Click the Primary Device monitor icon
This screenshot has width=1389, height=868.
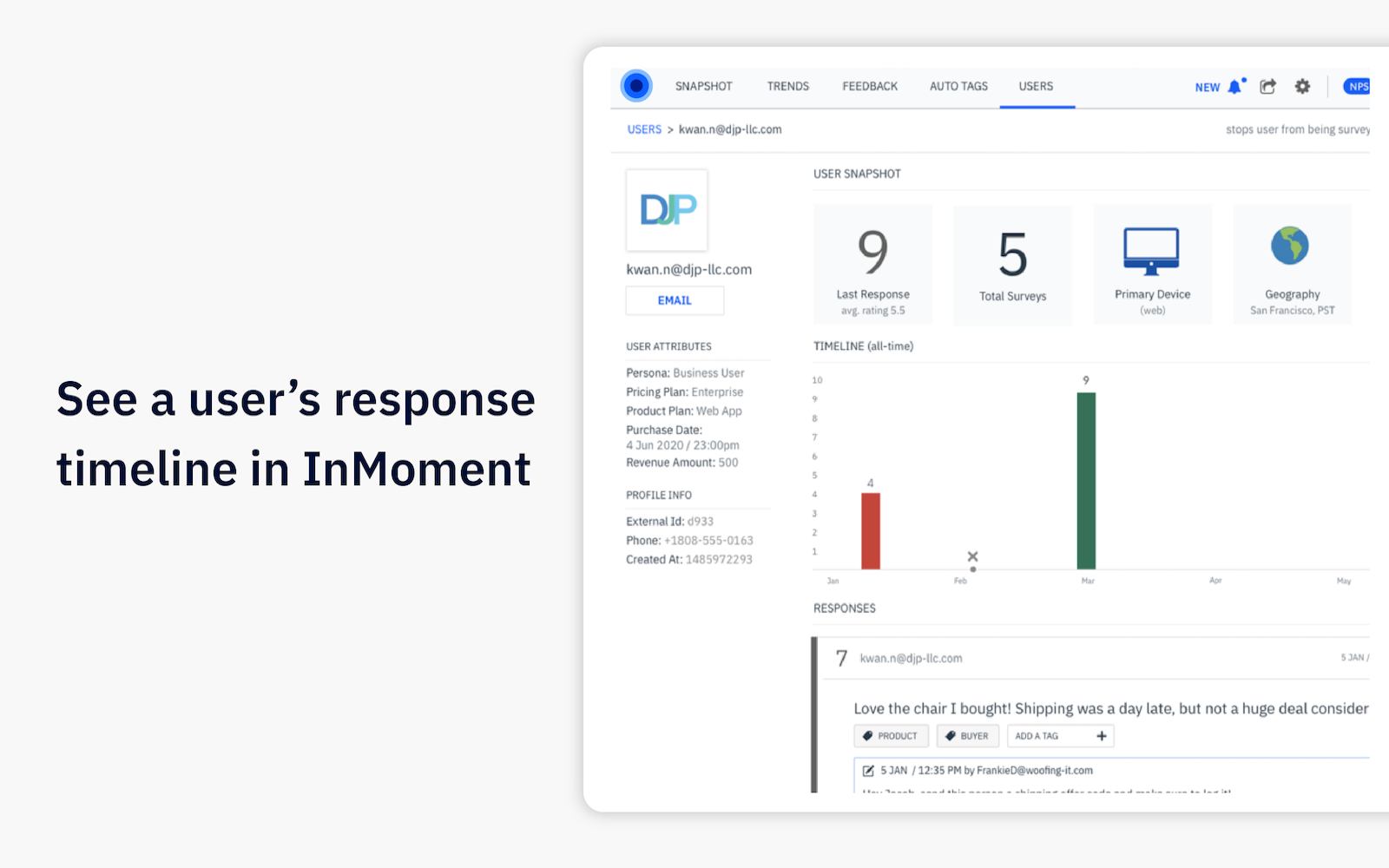tap(1152, 250)
